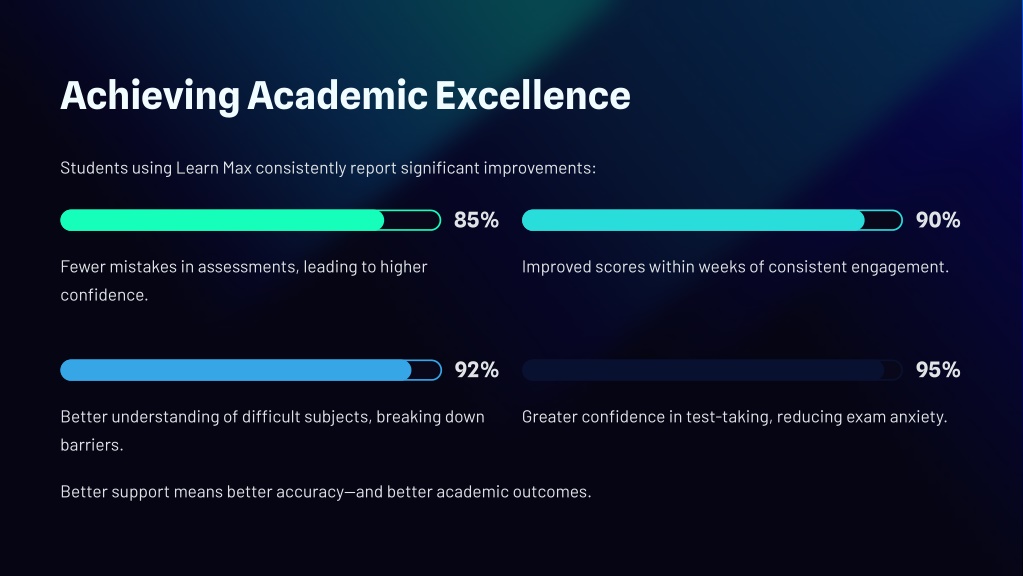
Task: Click the 'Improved scores within weeks' description
Action: click(735, 267)
